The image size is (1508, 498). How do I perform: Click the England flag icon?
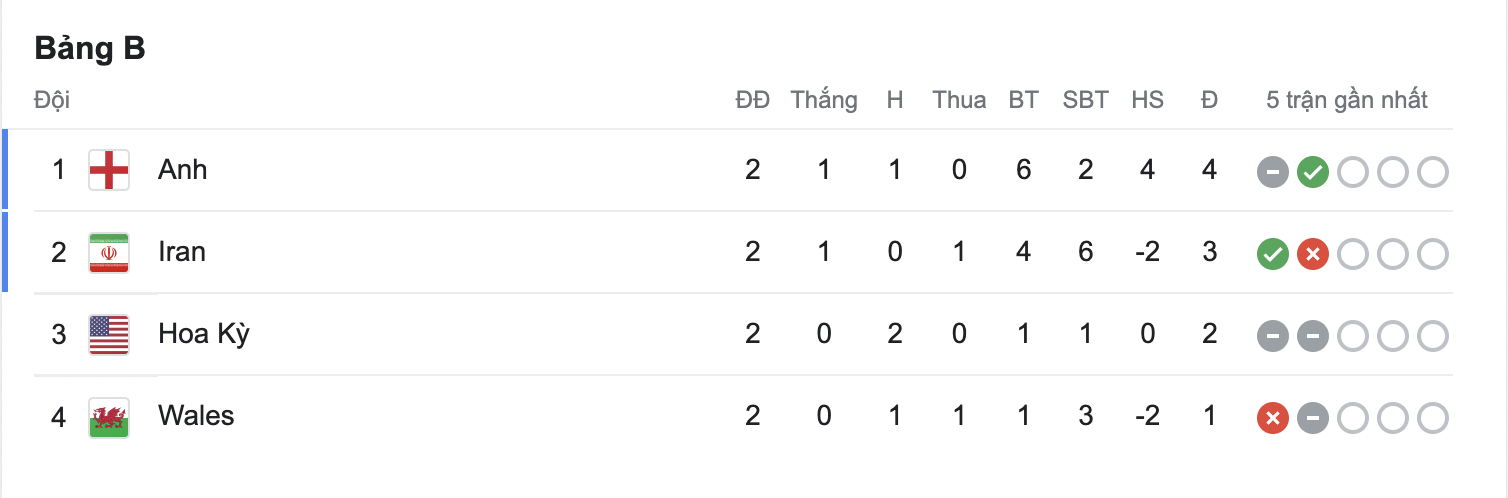click(108, 170)
